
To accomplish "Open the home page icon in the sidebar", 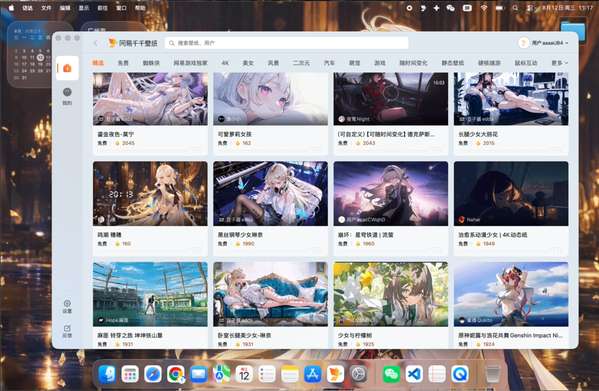I will pos(67,68).
